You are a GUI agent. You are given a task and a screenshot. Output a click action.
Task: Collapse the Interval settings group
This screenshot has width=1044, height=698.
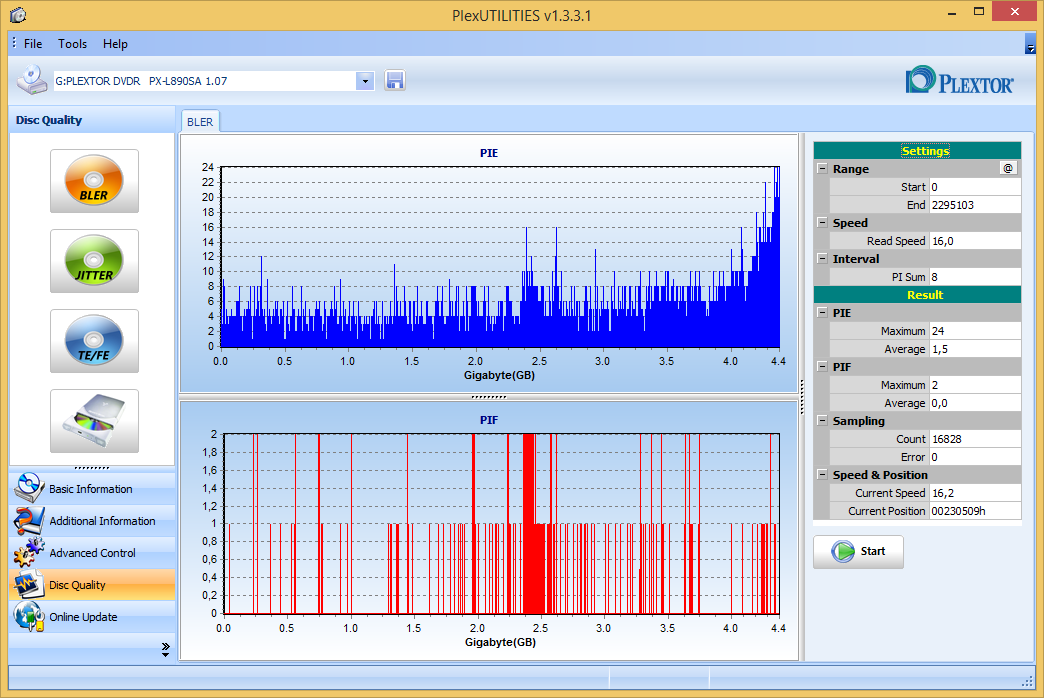[822, 258]
